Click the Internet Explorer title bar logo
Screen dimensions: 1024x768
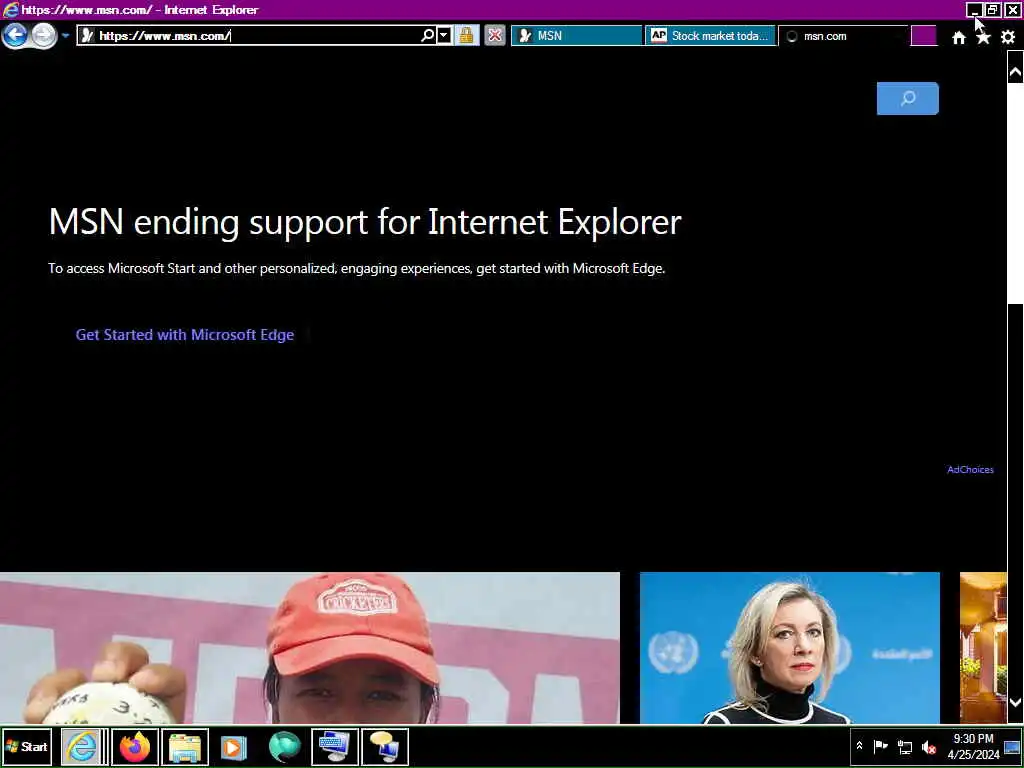point(10,10)
